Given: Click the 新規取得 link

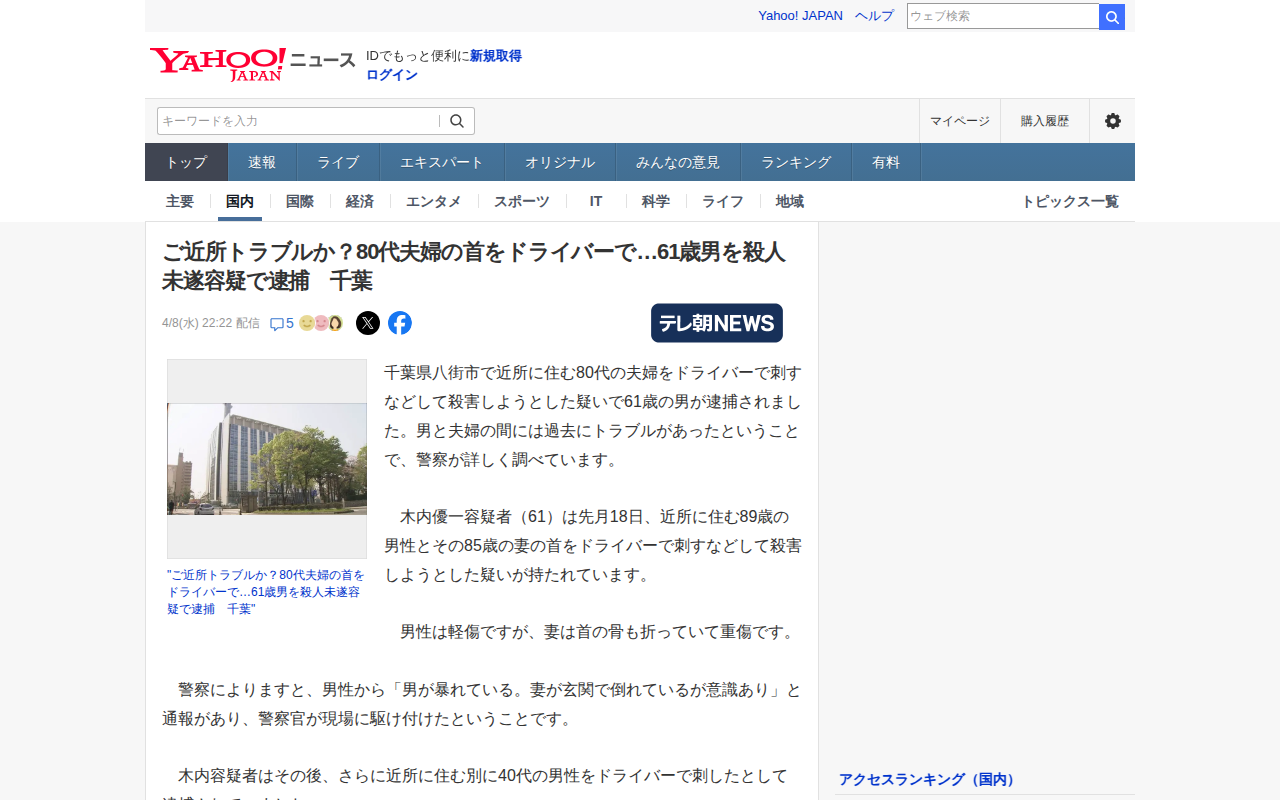Looking at the screenshot, I should [496, 56].
